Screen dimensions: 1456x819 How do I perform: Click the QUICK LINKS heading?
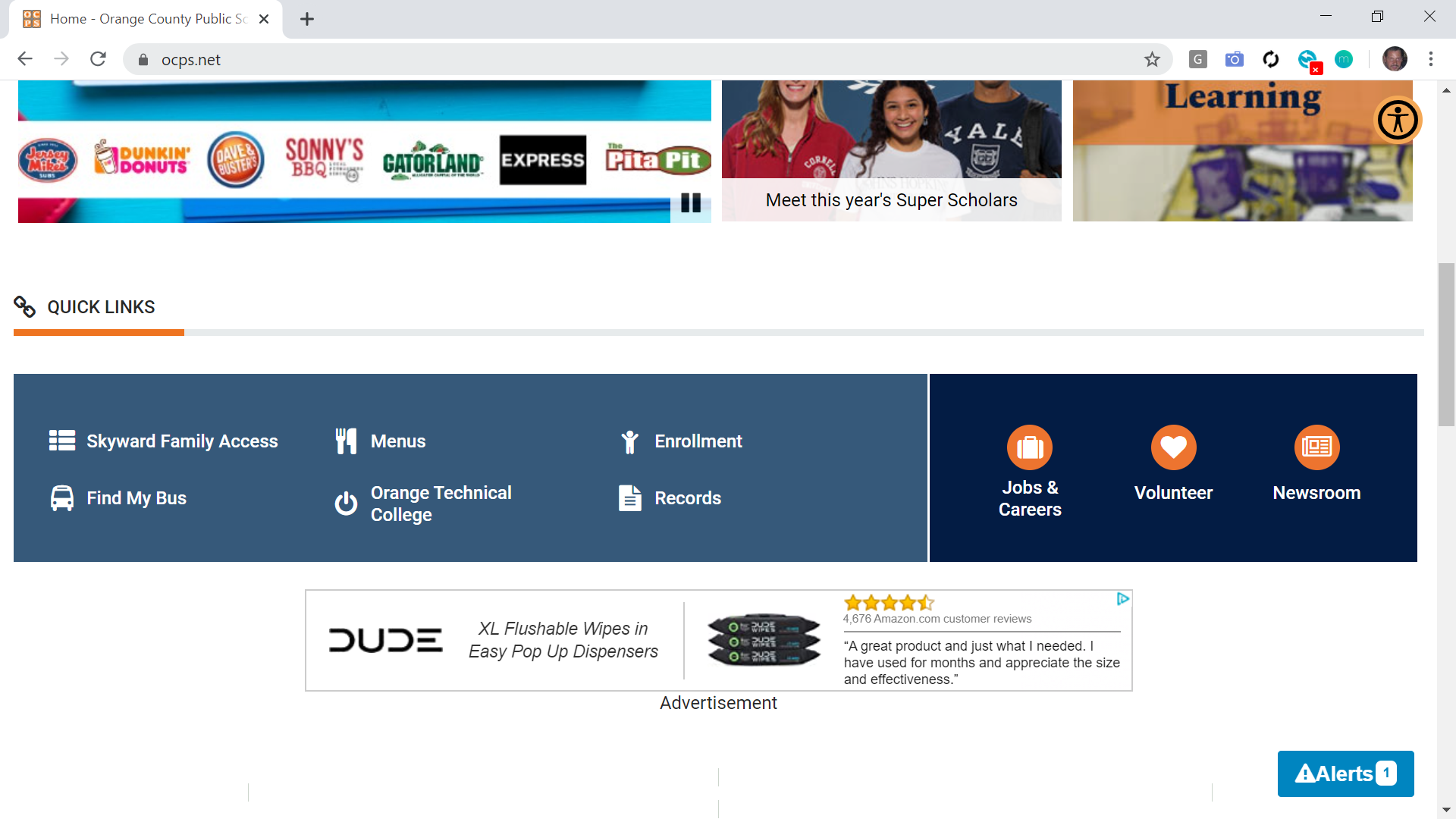[x=101, y=307]
